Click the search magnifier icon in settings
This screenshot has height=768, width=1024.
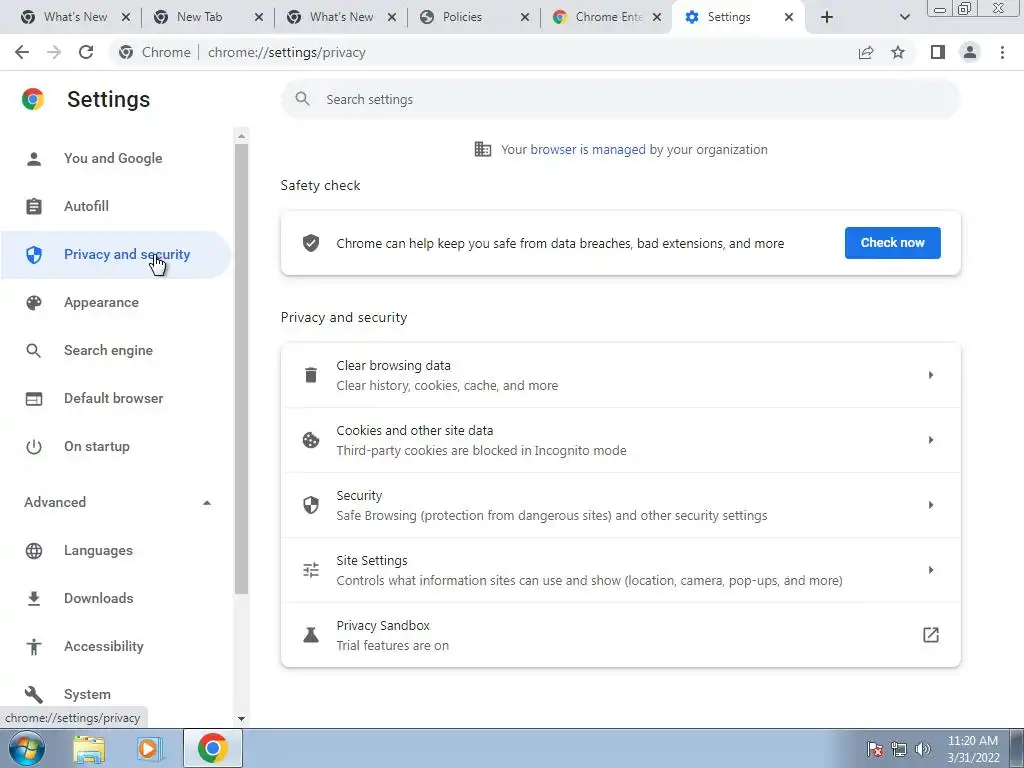(302, 99)
